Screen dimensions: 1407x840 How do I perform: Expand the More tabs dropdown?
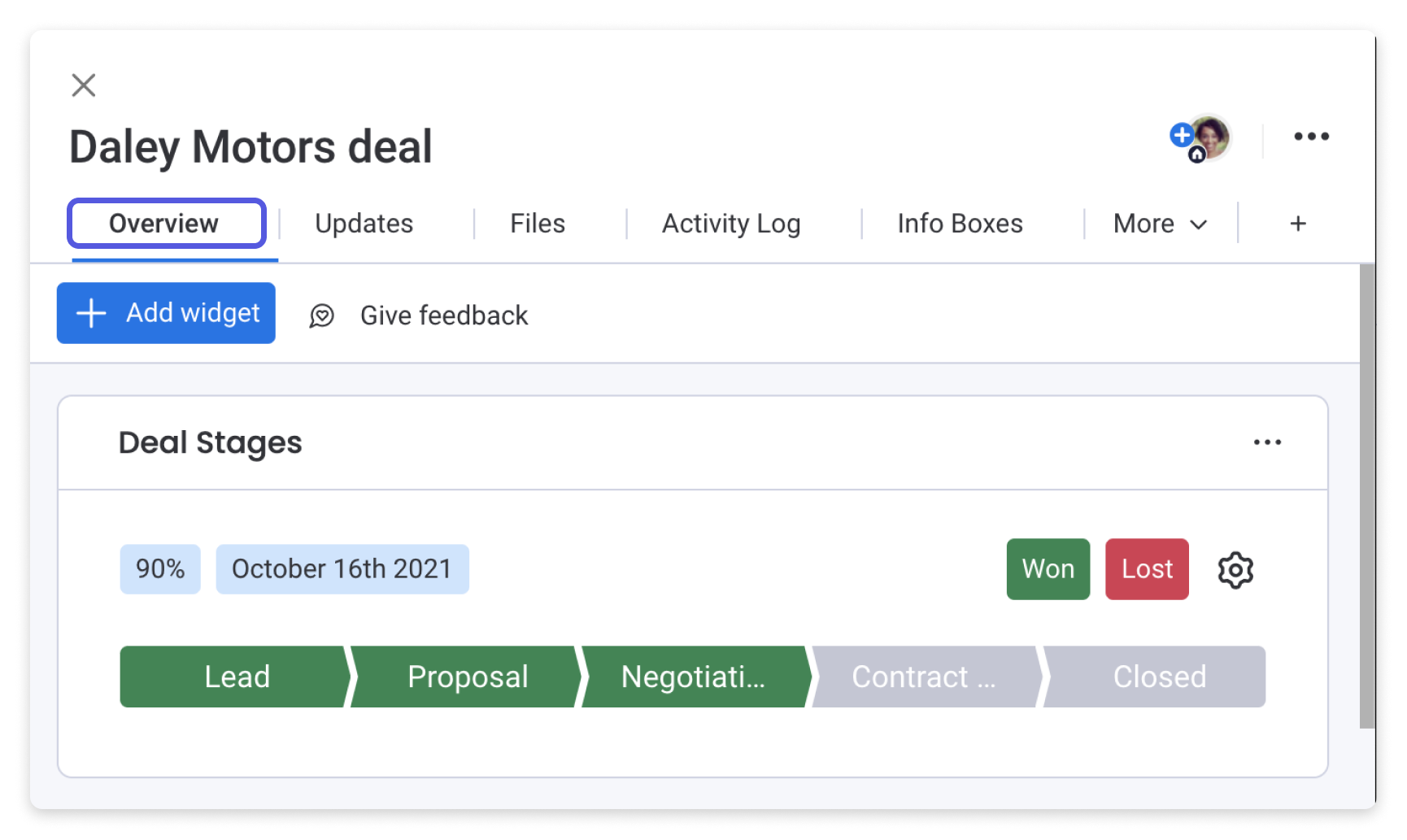pyautogui.click(x=1160, y=224)
